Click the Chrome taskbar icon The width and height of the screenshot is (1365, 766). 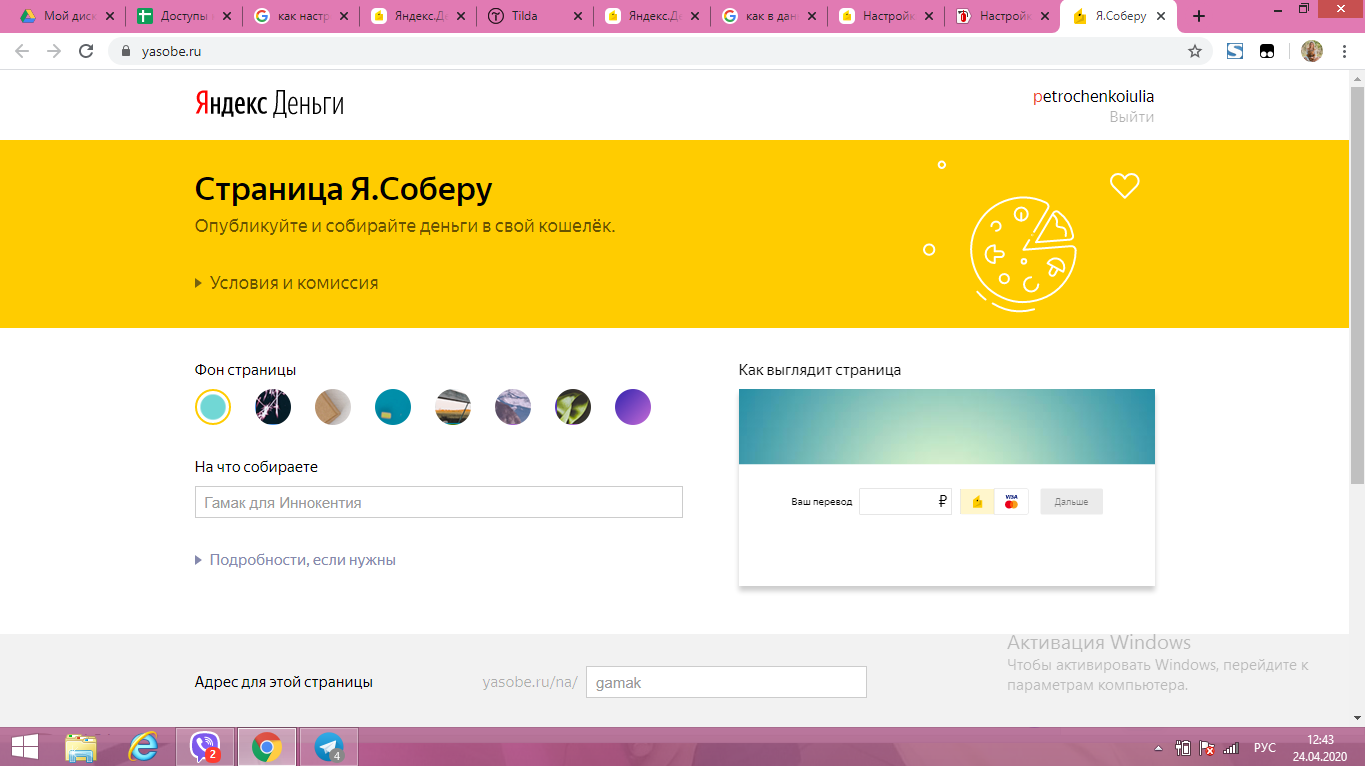[x=266, y=747]
